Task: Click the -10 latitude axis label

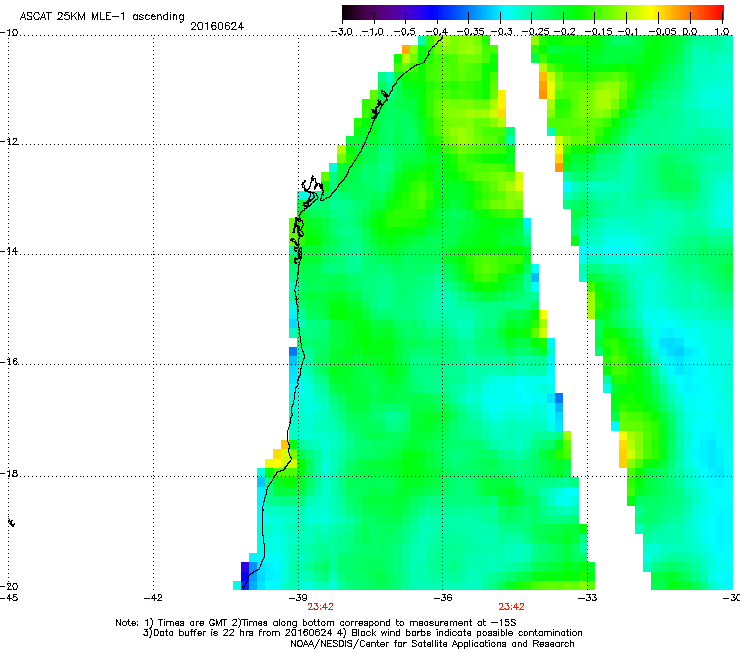Action: click(9, 33)
